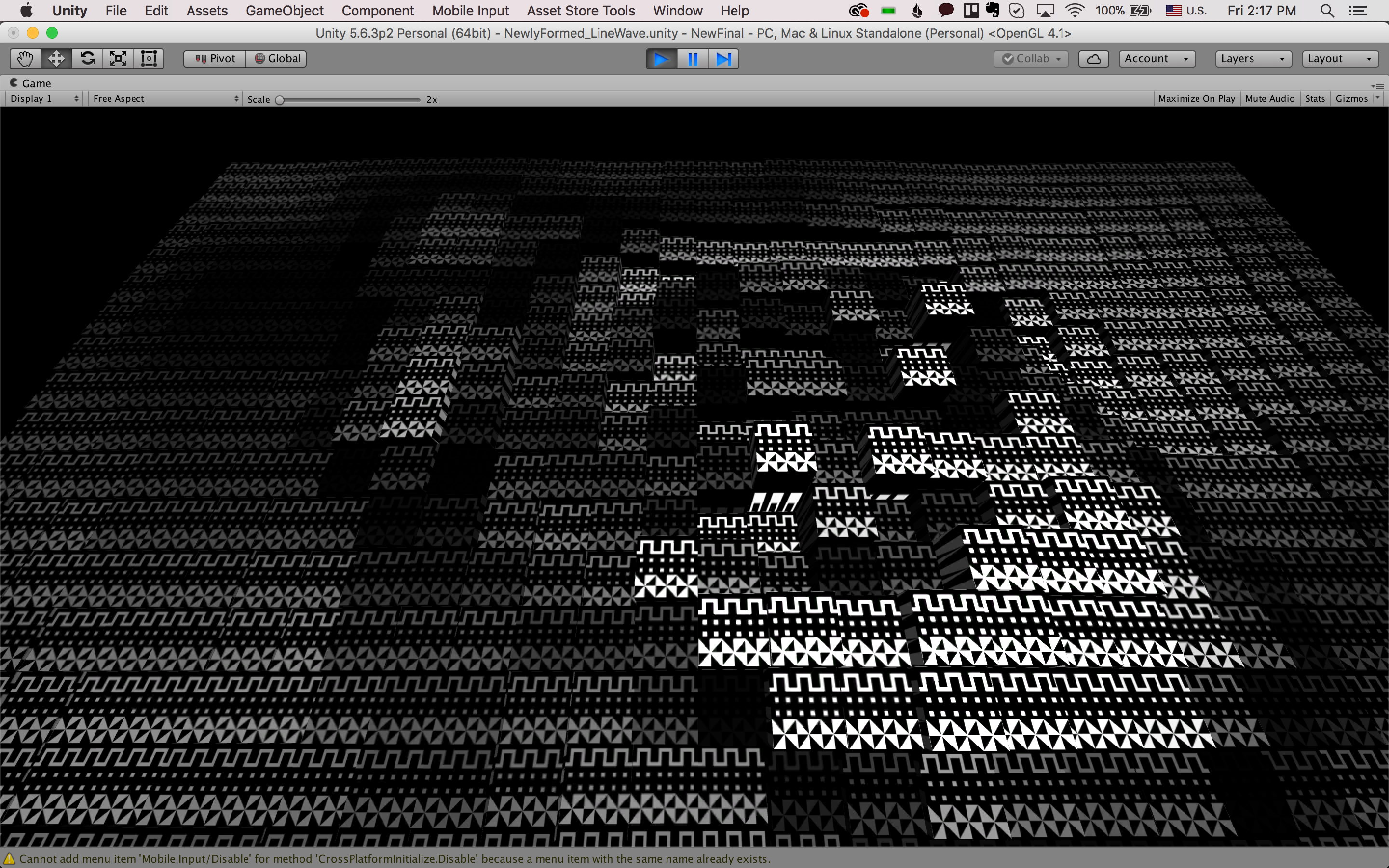Toggle Maximize On Play
Screen dimensions: 1389x868
pyautogui.click(x=1196, y=99)
